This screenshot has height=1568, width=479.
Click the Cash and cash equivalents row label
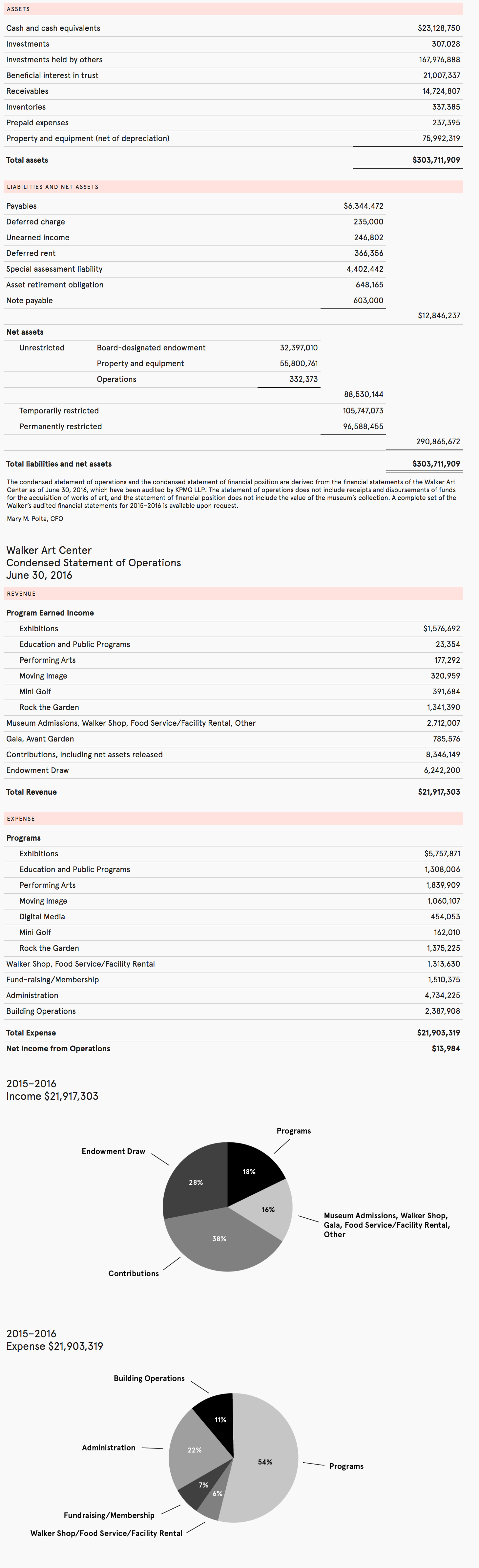(53, 28)
